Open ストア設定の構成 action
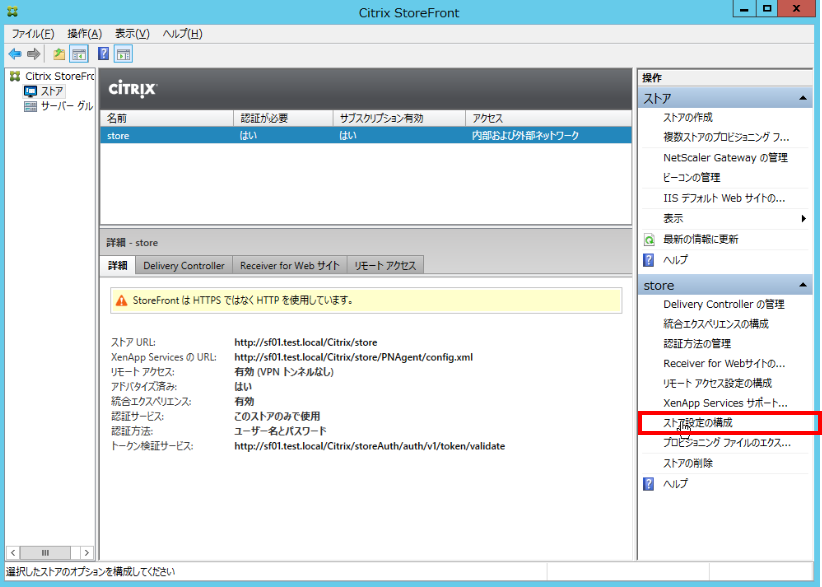Screen dimensions: 822x587 (698, 423)
